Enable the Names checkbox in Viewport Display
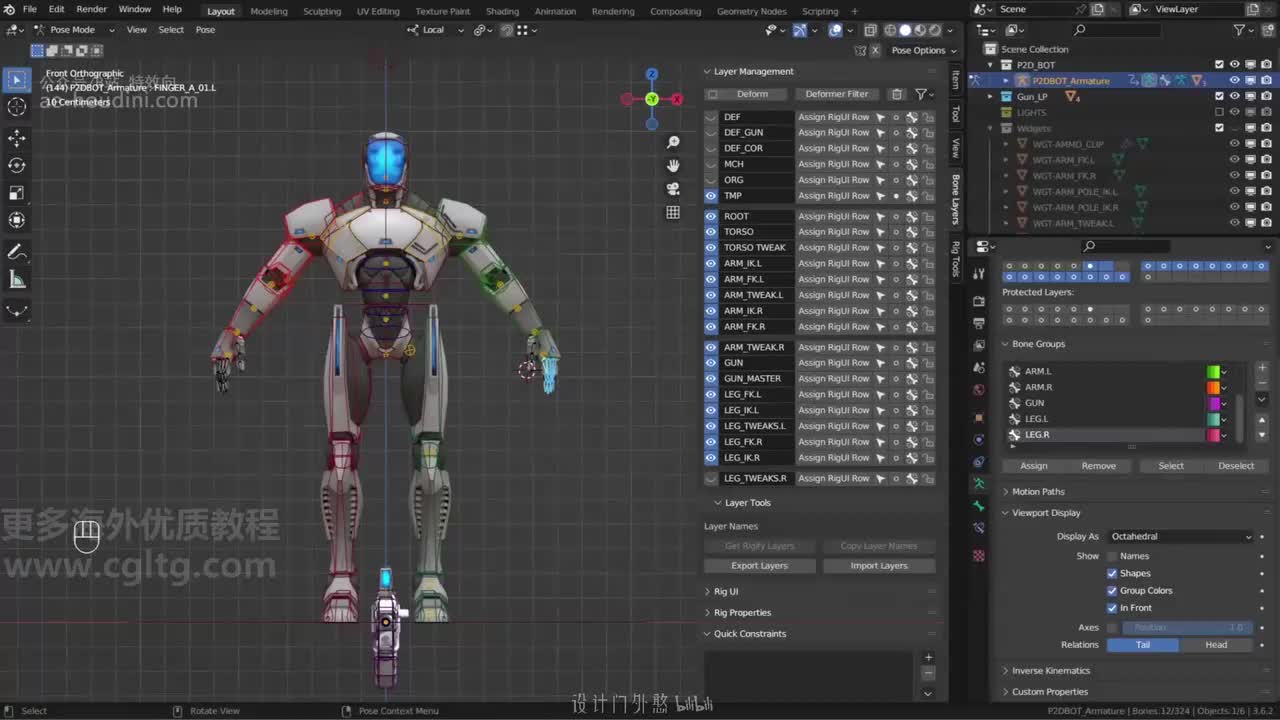The width and height of the screenshot is (1280, 720). coord(1112,556)
